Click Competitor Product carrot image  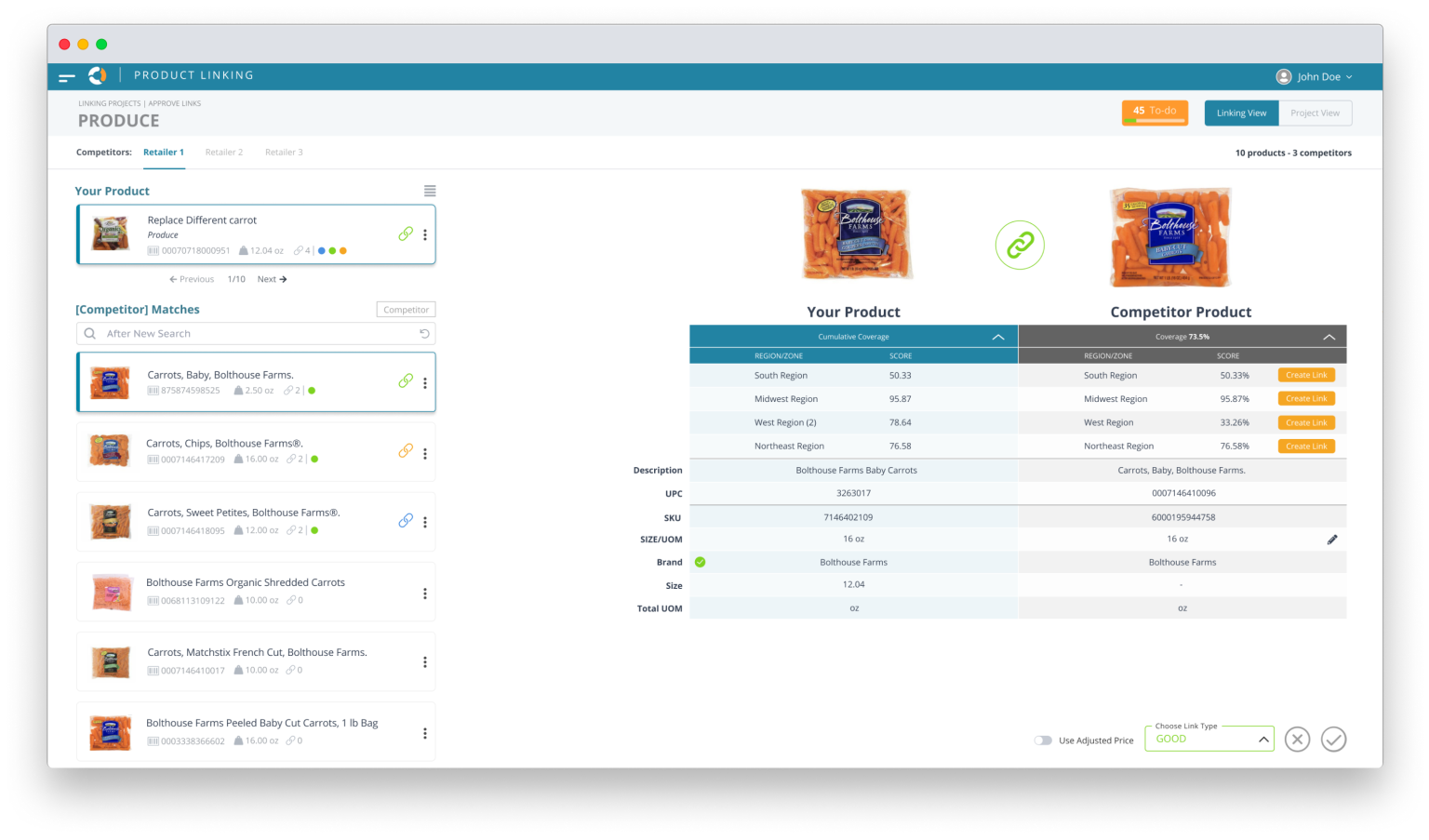[1170, 237]
